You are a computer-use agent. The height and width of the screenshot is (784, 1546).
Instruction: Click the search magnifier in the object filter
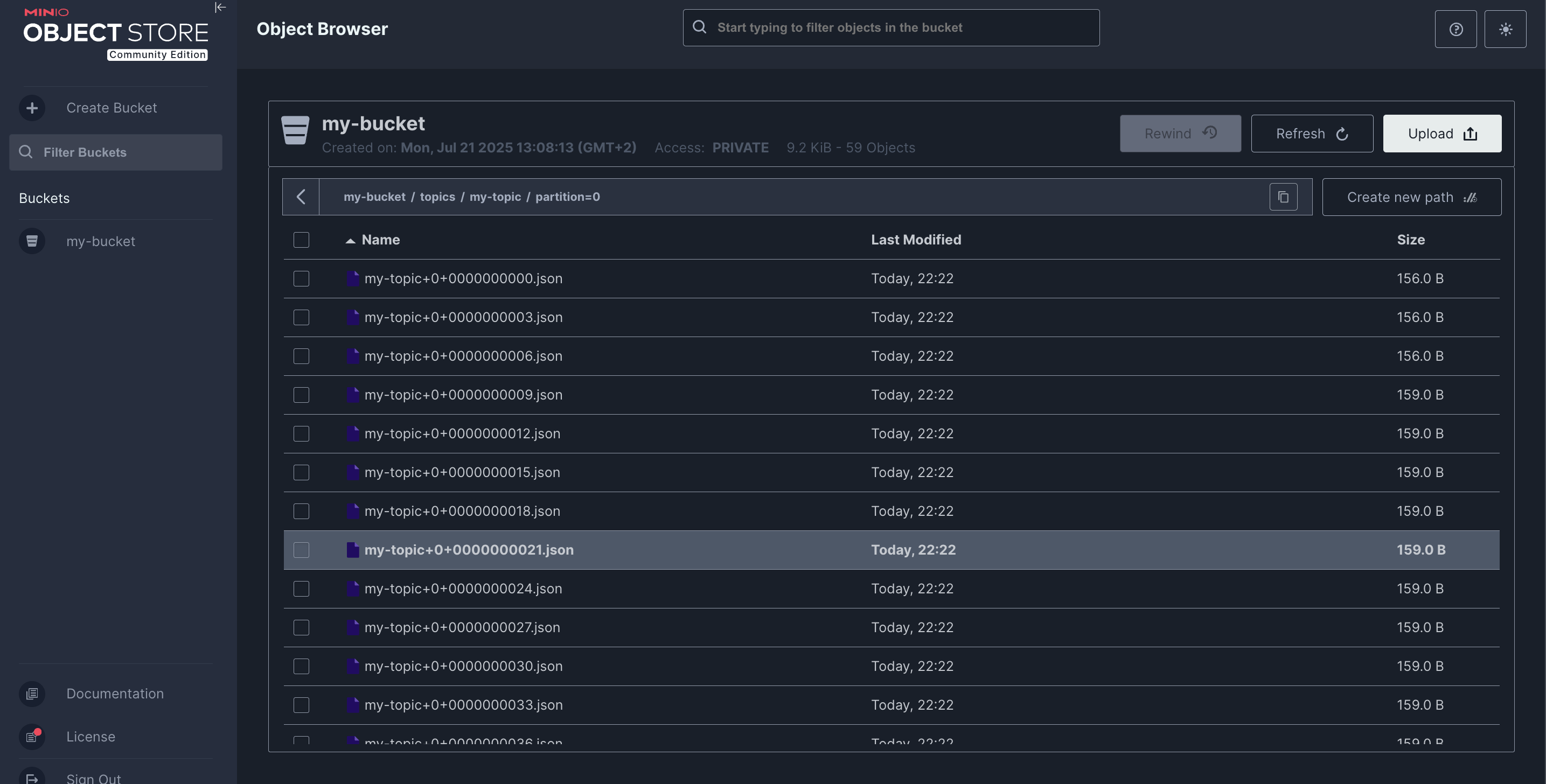pyautogui.click(x=699, y=27)
